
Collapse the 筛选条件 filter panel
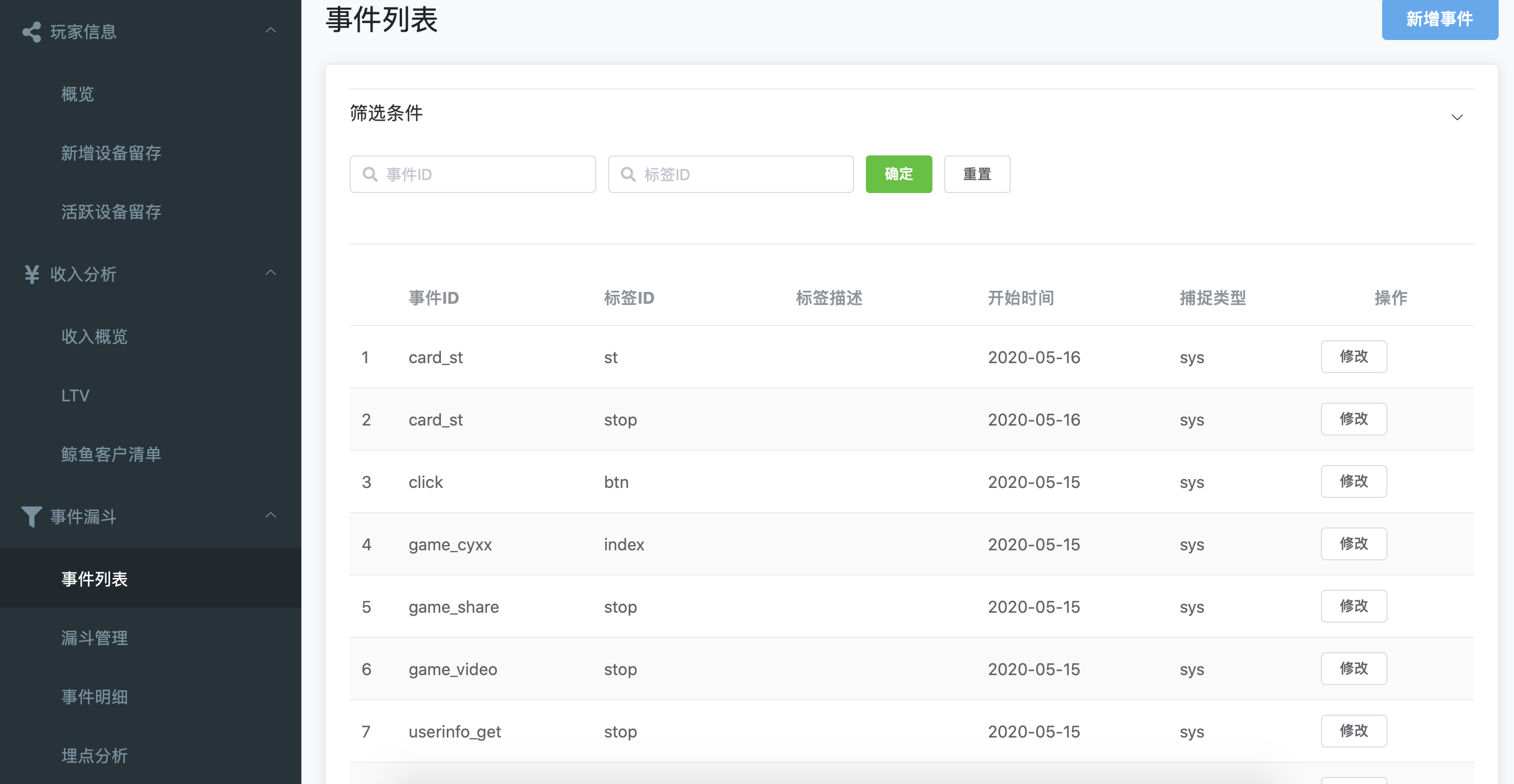pyautogui.click(x=1457, y=117)
